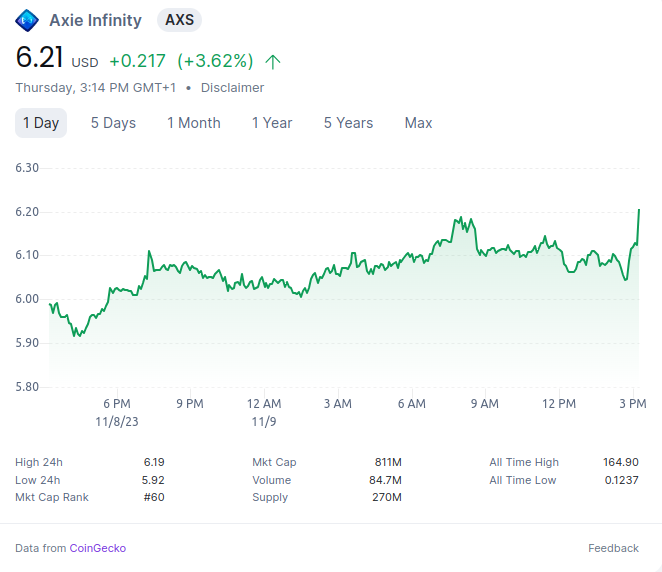
Task: Click the Mkt Cap label
Action: click(x=274, y=462)
